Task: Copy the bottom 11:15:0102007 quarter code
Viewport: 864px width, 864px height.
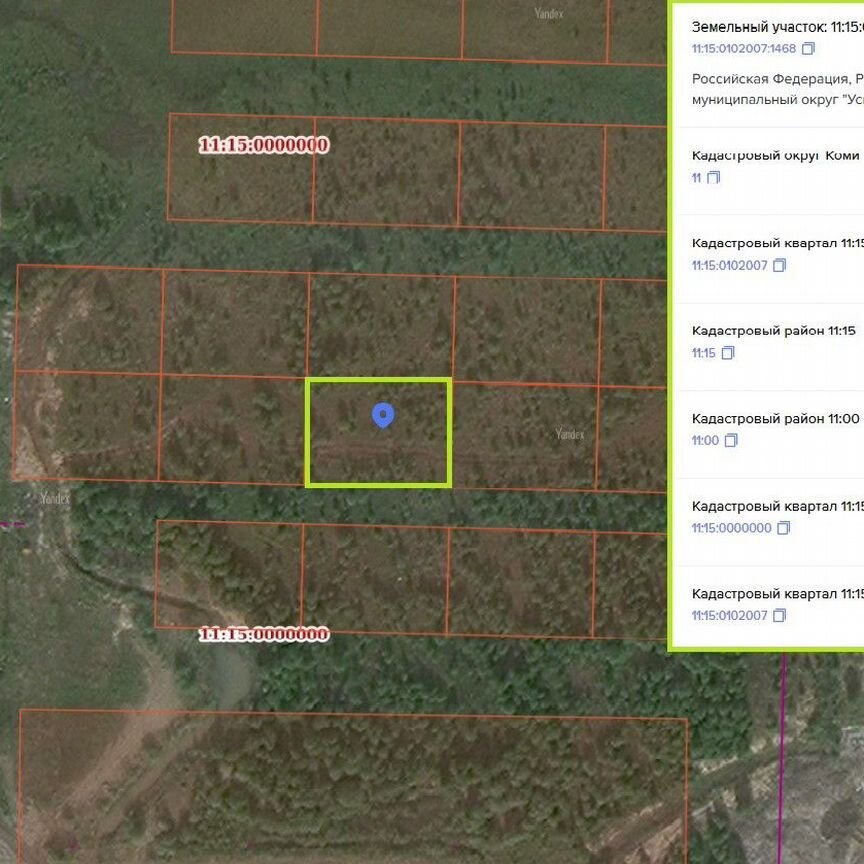Action: tap(780, 616)
